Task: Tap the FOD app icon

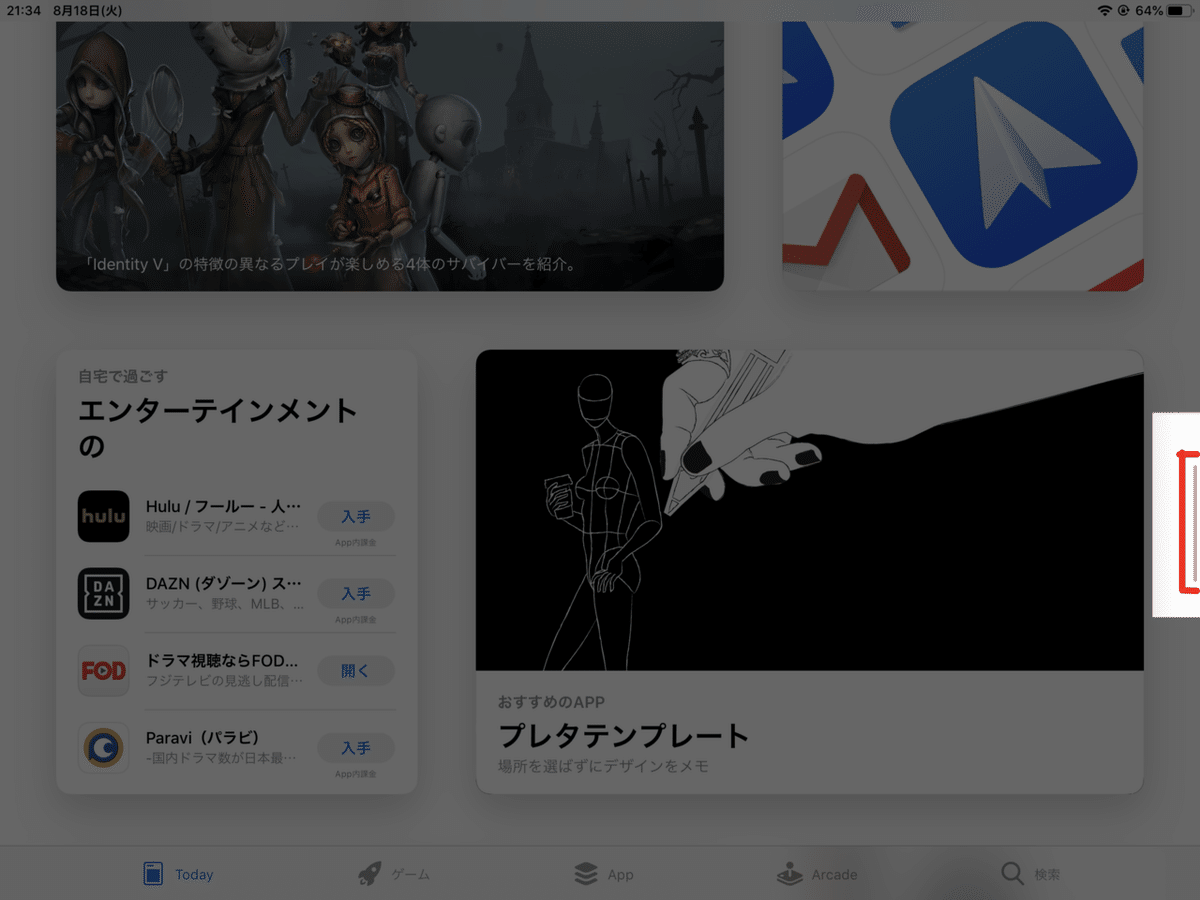Action: tap(103, 670)
